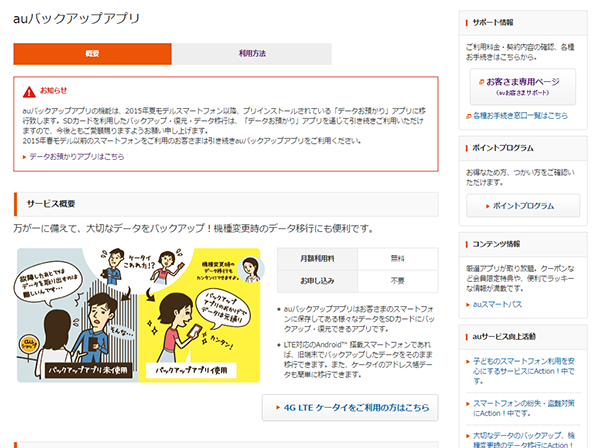
Task: Open 子どものスマートフォン利用を安心にする link
Action: (x=523, y=371)
